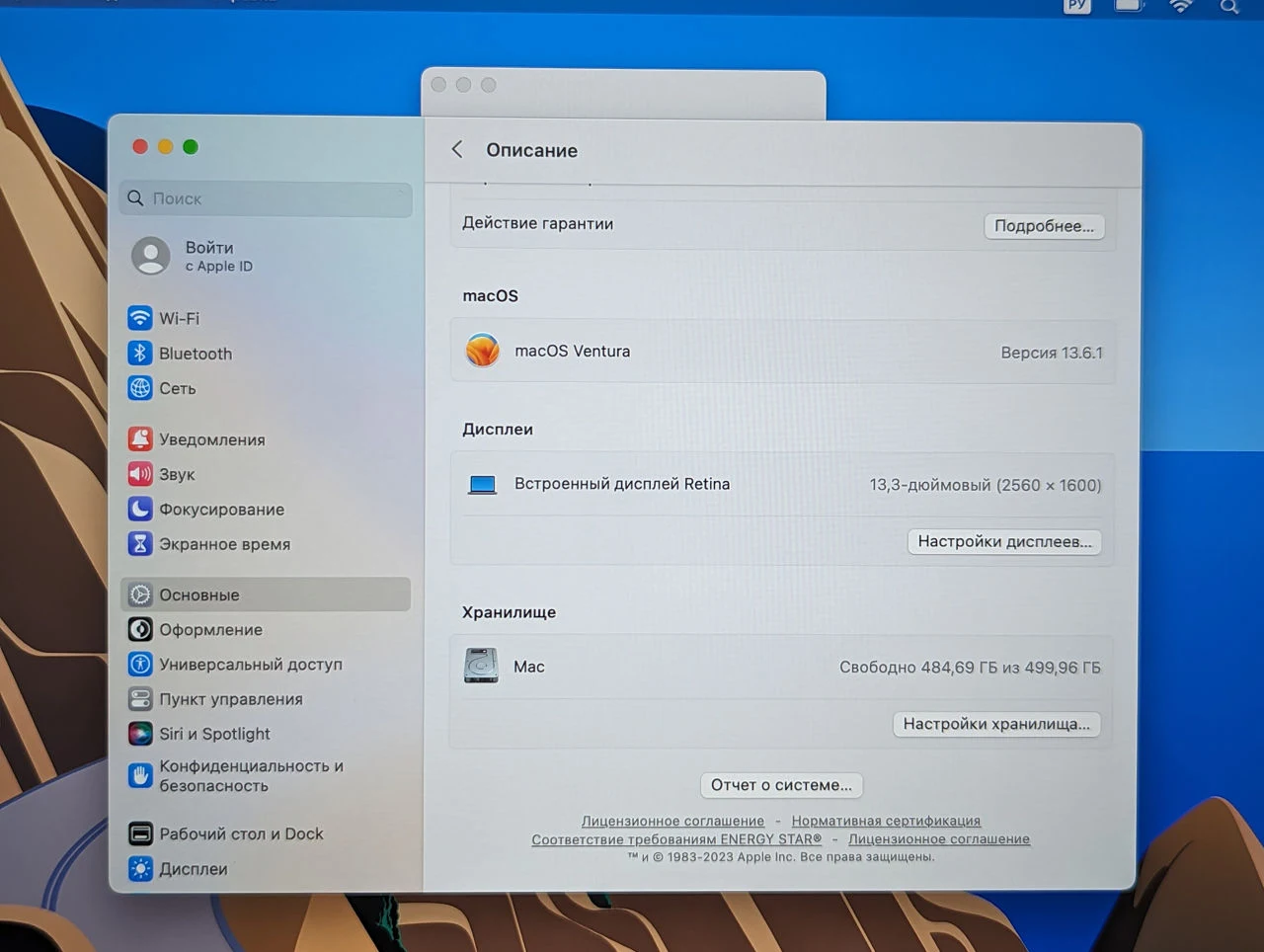Image resolution: width=1264 pixels, height=952 pixels.
Task: Click the 13,3-дюймовый (2560 × 1600) value
Action: tap(986, 485)
